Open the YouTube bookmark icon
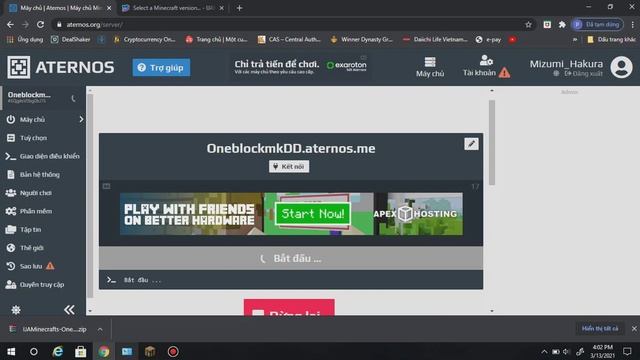Screen dimensions: 640x360 (512, 40)
